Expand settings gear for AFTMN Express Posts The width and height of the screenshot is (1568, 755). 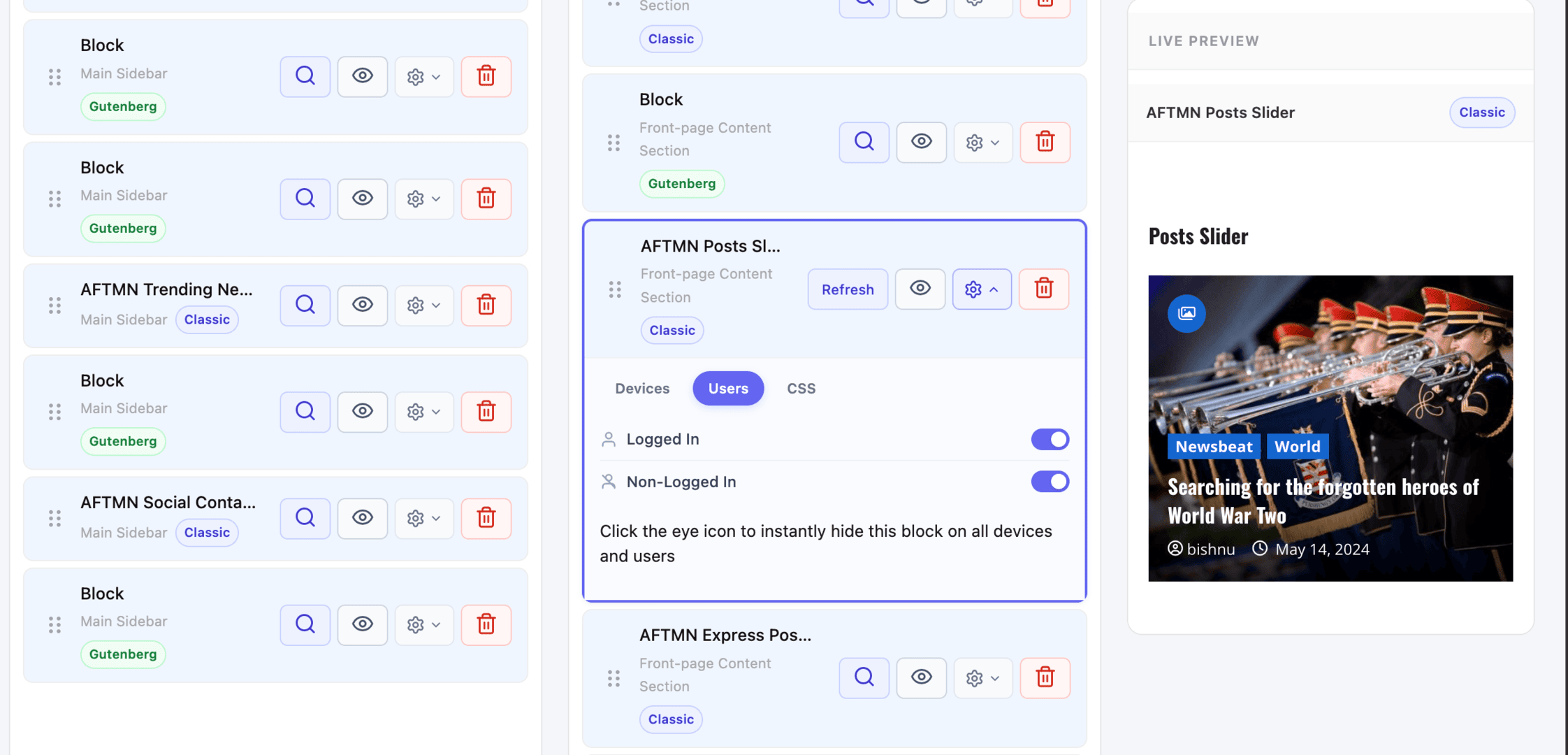(x=983, y=677)
